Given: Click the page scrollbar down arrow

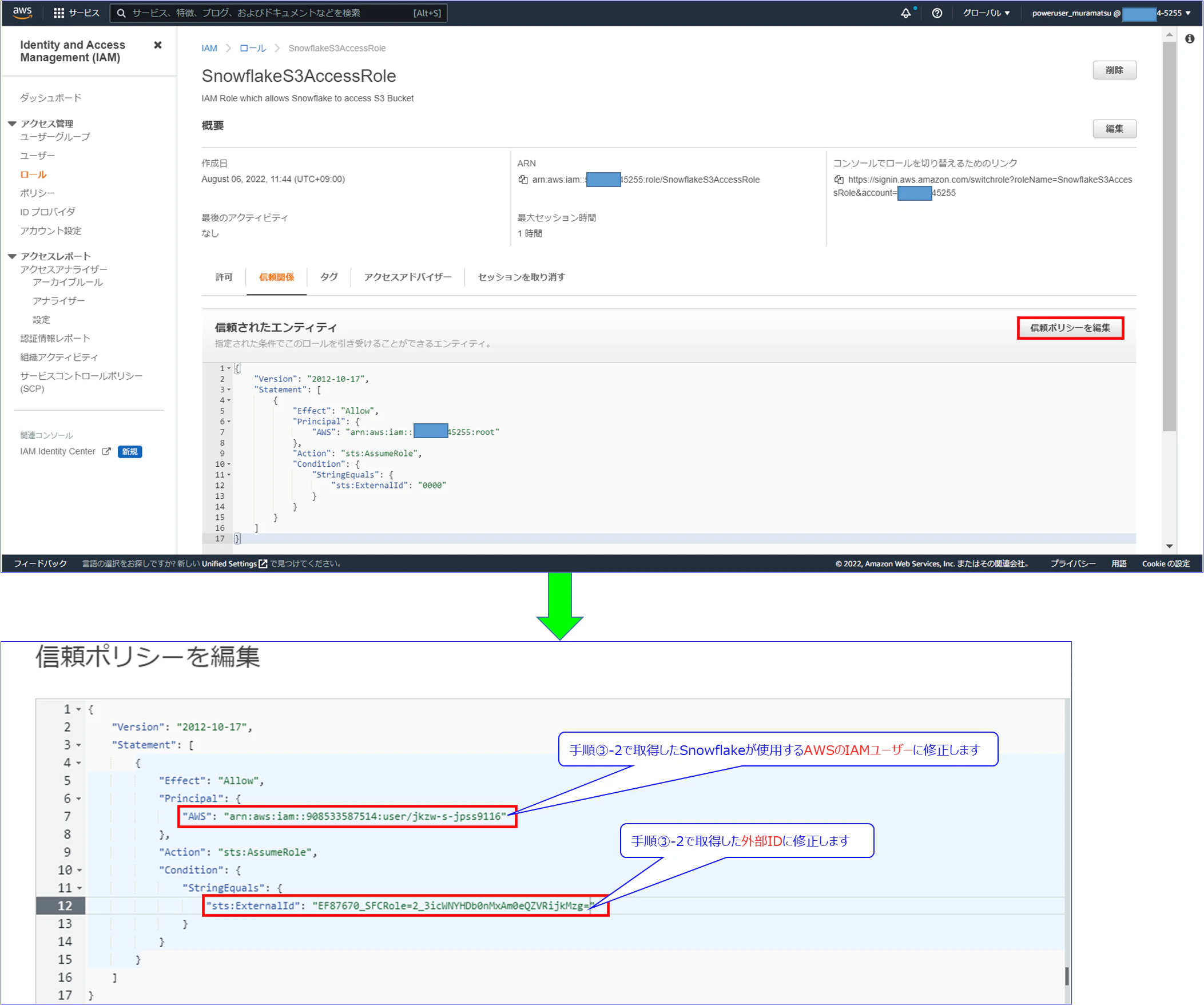Looking at the screenshot, I should (x=1170, y=546).
